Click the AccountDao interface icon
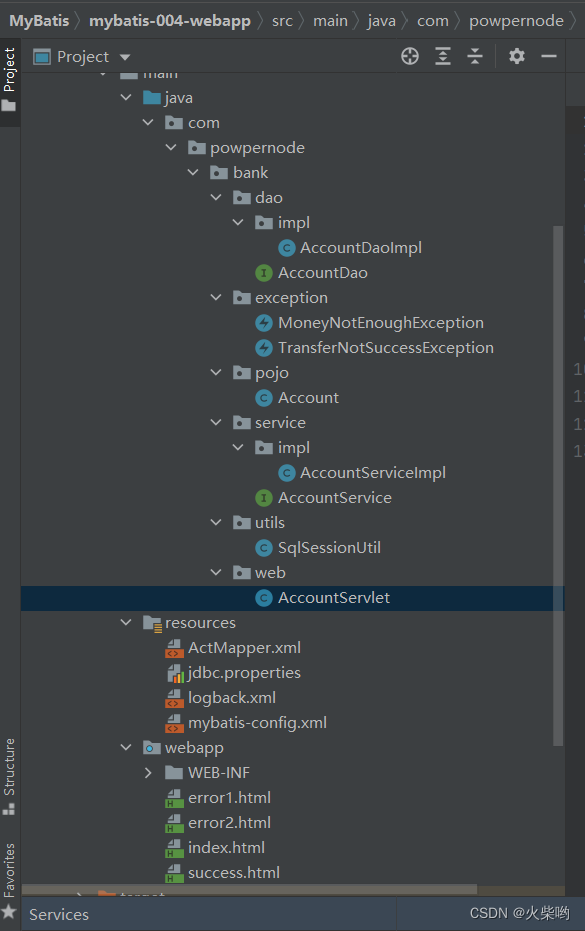This screenshot has width=585, height=931. pos(264,273)
